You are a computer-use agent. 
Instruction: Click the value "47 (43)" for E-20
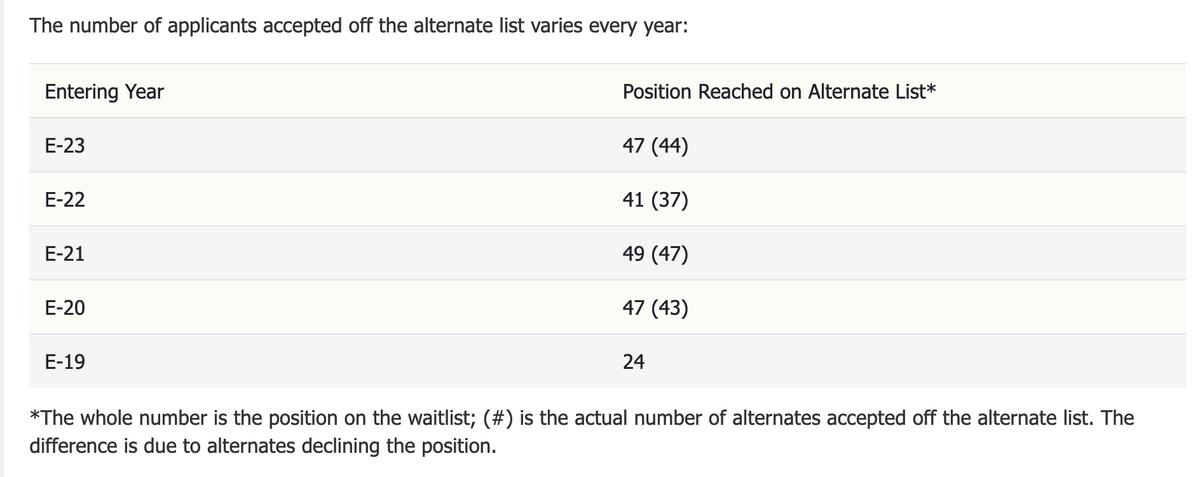[x=654, y=308]
